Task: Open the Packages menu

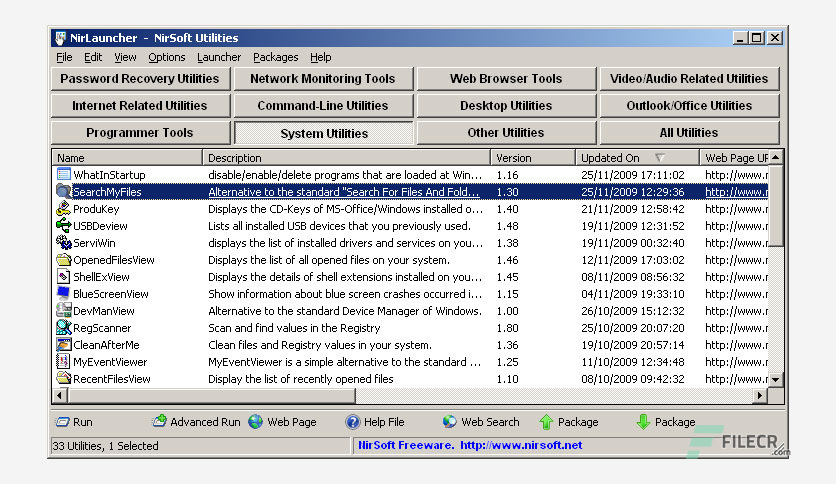Action: [x=276, y=57]
